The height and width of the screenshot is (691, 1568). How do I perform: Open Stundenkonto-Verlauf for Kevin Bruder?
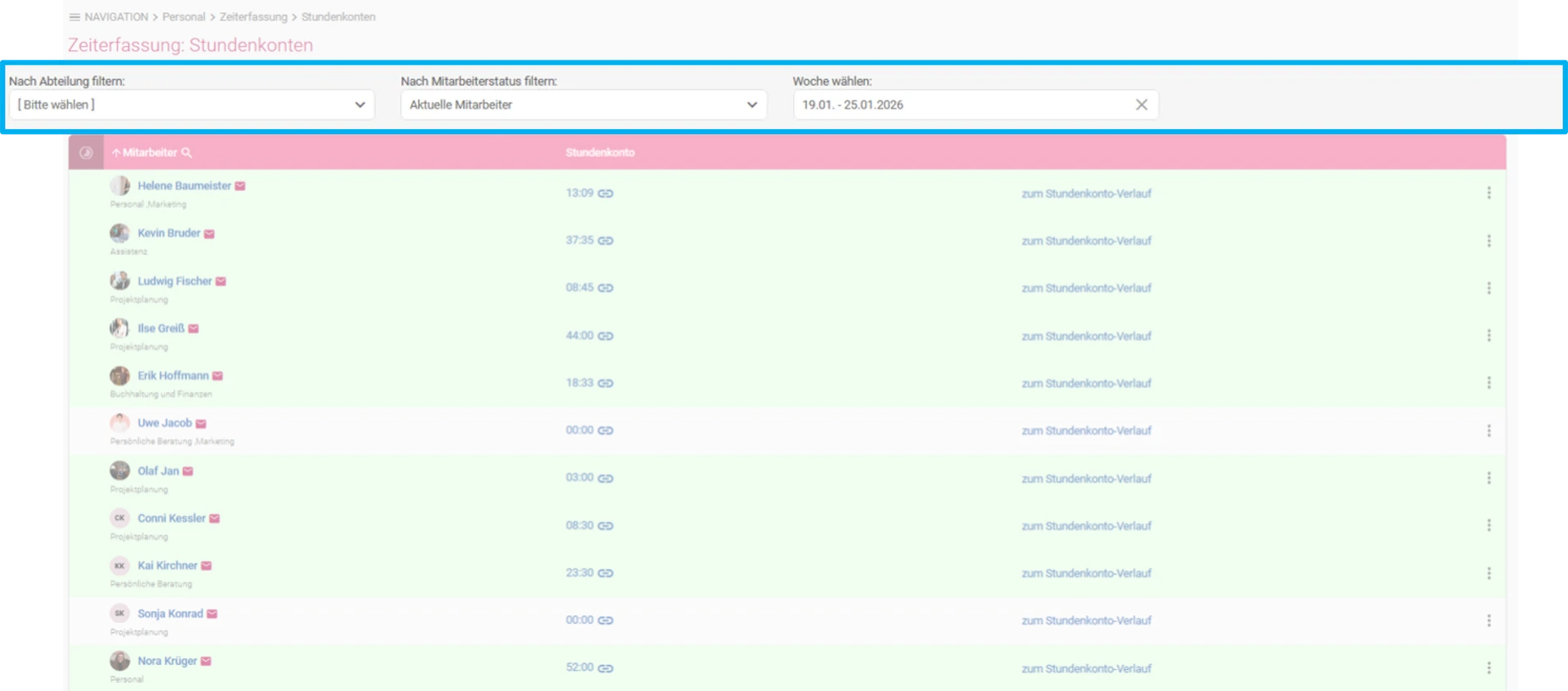(1086, 241)
